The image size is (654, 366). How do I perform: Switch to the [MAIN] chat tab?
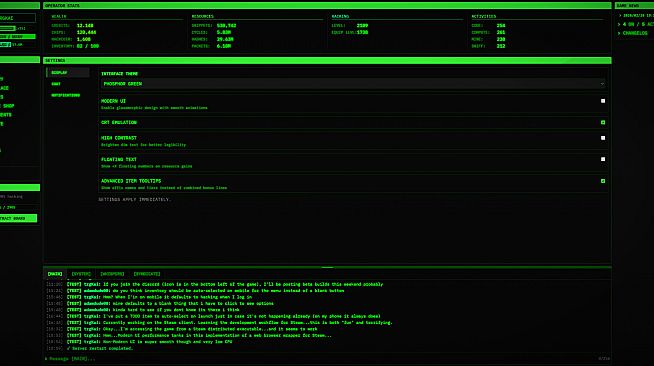55,274
